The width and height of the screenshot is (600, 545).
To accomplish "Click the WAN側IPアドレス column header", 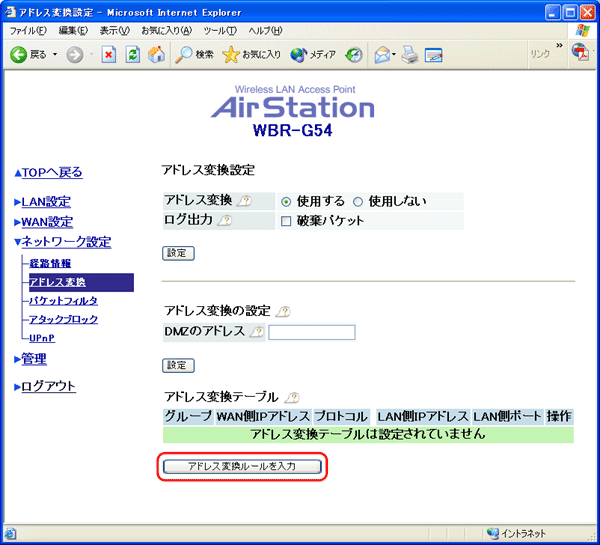I will coord(263,416).
